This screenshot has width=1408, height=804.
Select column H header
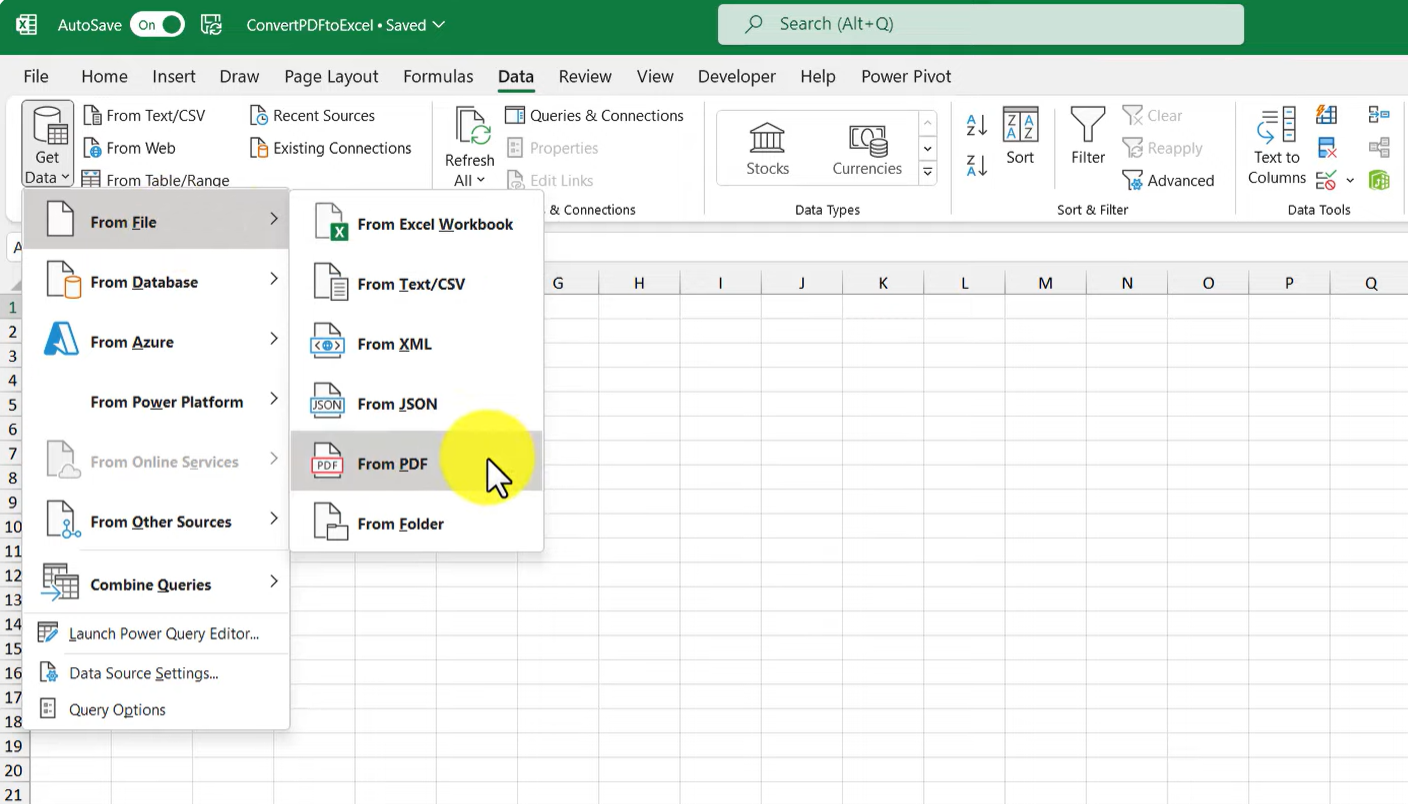click(x=639, y=283)
